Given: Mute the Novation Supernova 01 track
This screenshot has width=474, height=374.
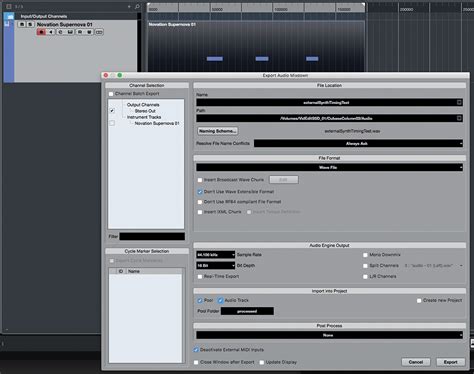Looking at the screenshot, I should click(22, 24).
